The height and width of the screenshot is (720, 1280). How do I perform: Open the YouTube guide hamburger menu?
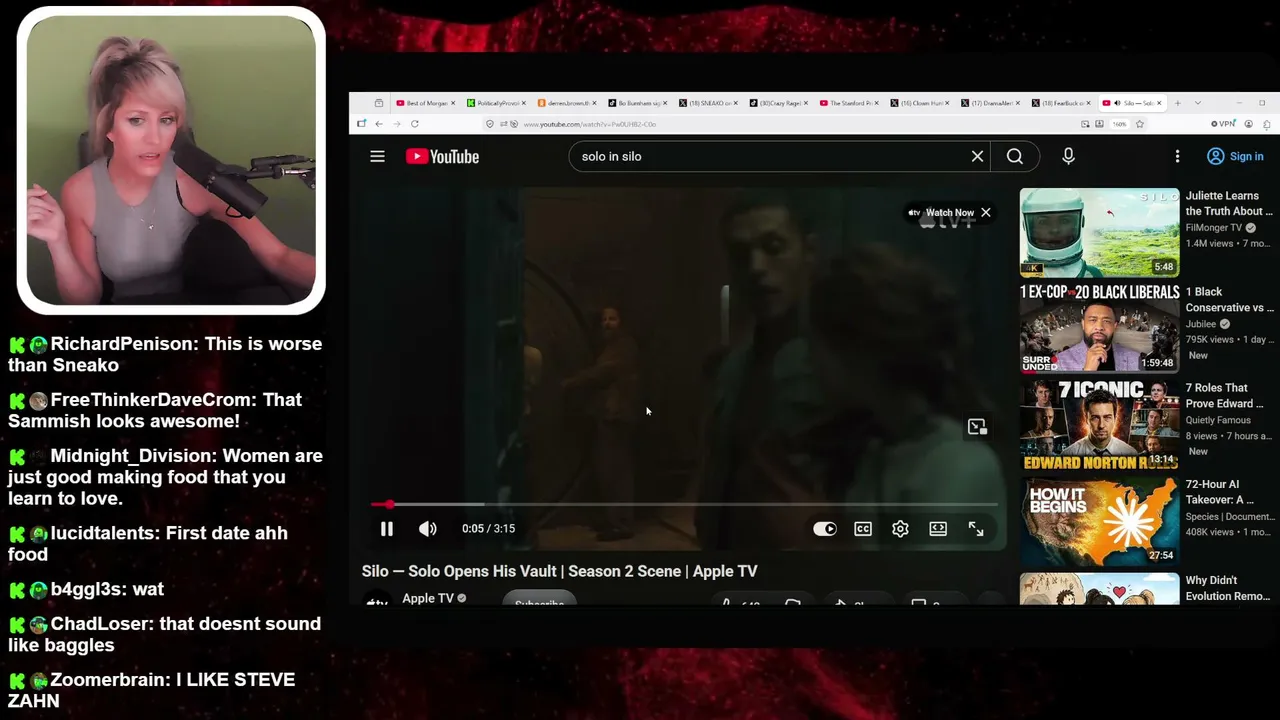(377, 156)
